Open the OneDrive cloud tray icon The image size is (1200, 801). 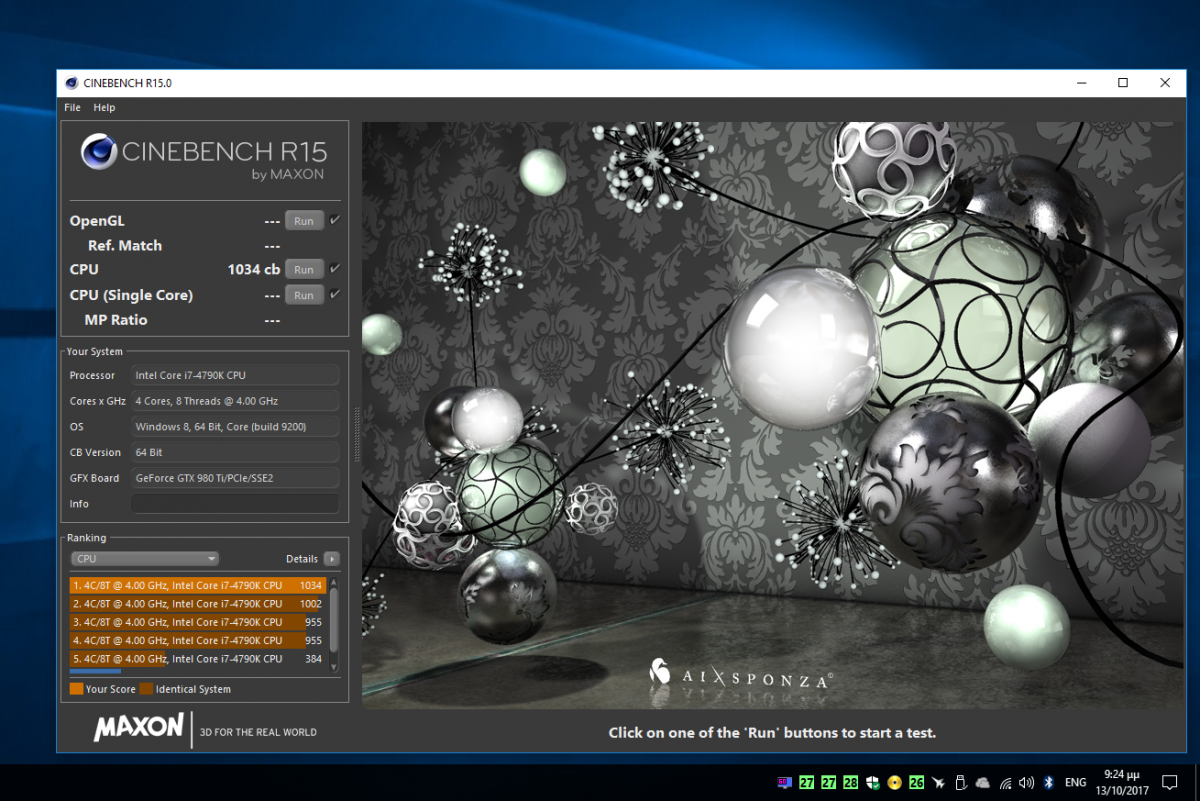(983, 782)
